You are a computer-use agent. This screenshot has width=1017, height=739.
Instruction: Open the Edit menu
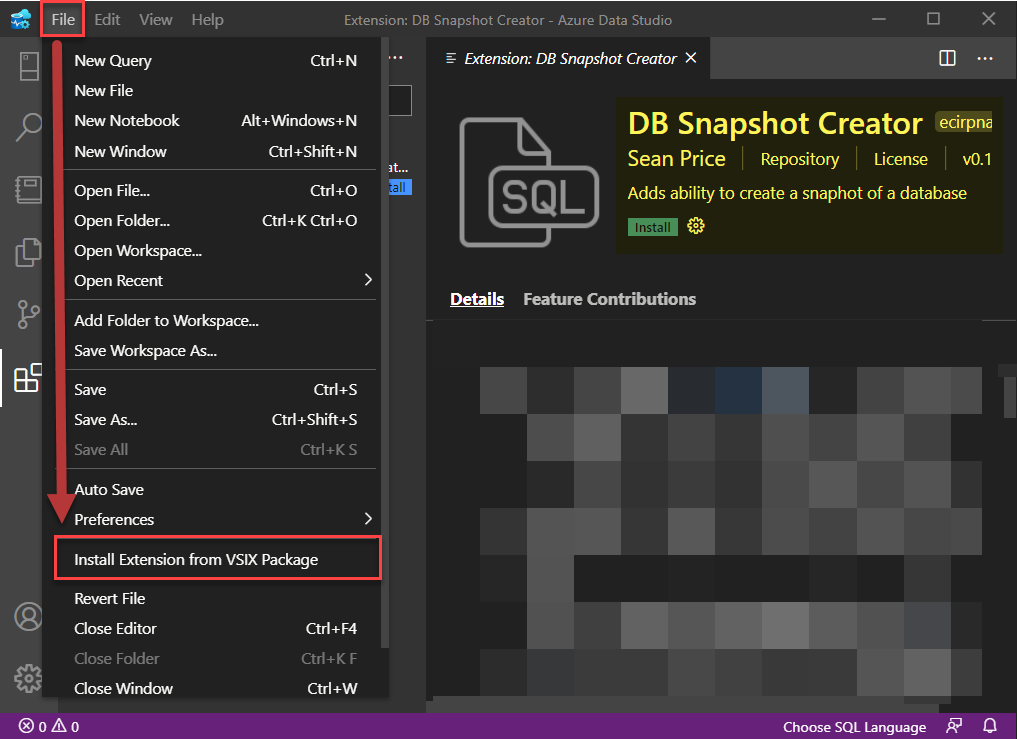[107, 19]
